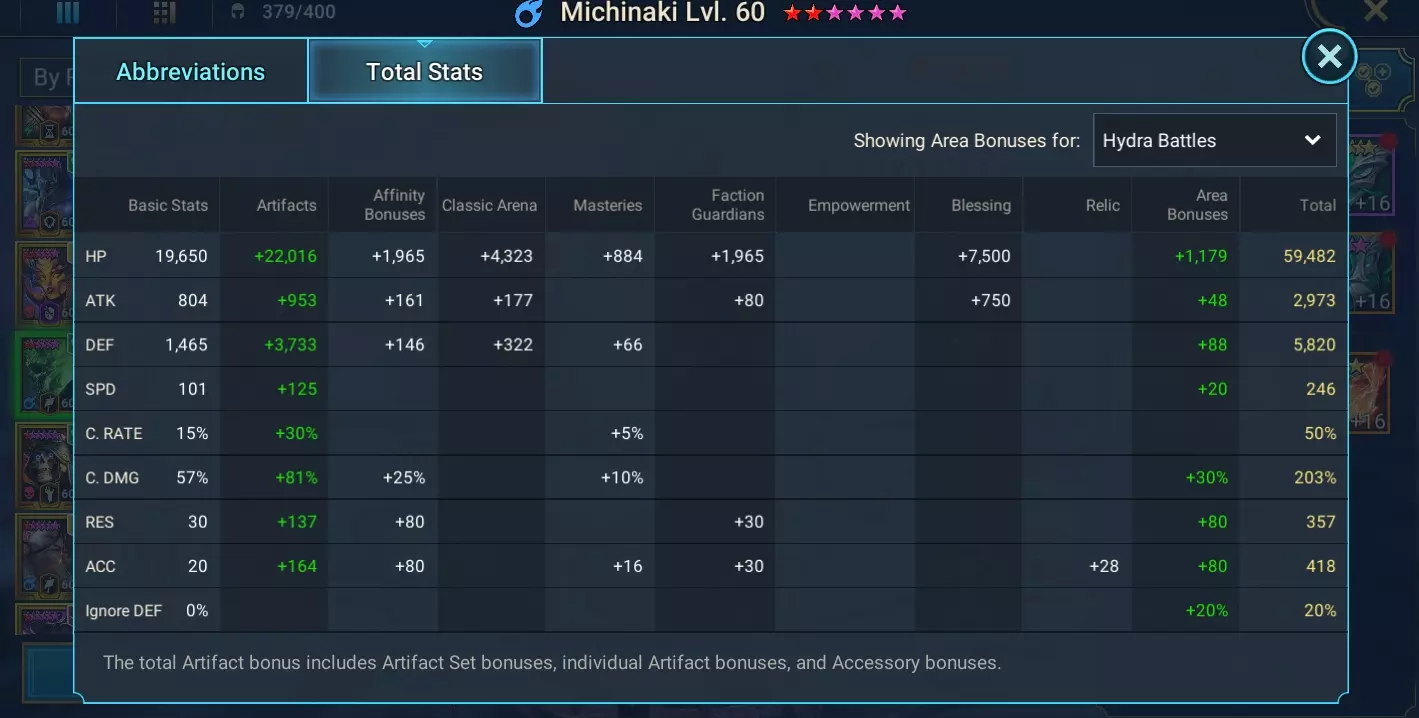This screenshot has height=718, width=1419.
Task: Click the Basic Stats column header
Action: (168, 205)
